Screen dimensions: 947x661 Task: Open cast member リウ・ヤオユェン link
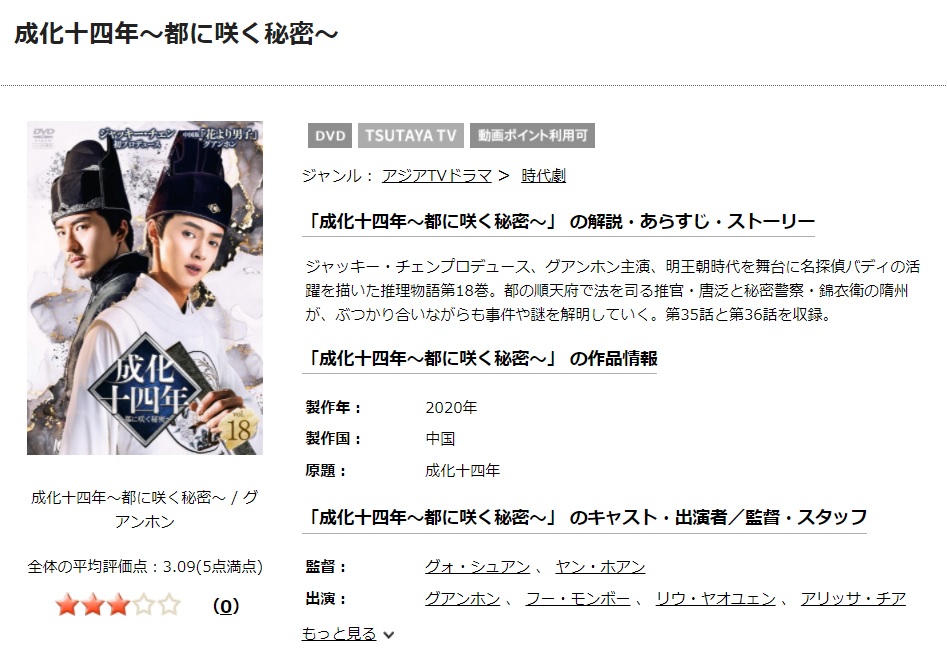(716, 599)
